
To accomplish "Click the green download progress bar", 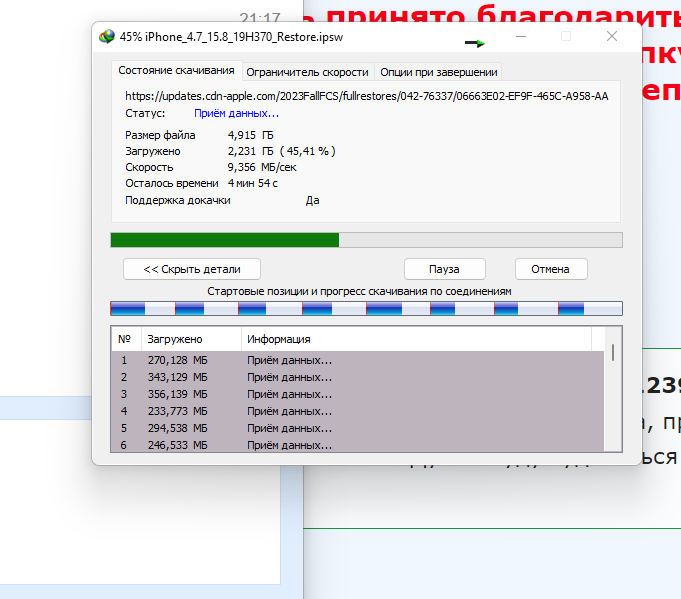I will pos(366,240).
